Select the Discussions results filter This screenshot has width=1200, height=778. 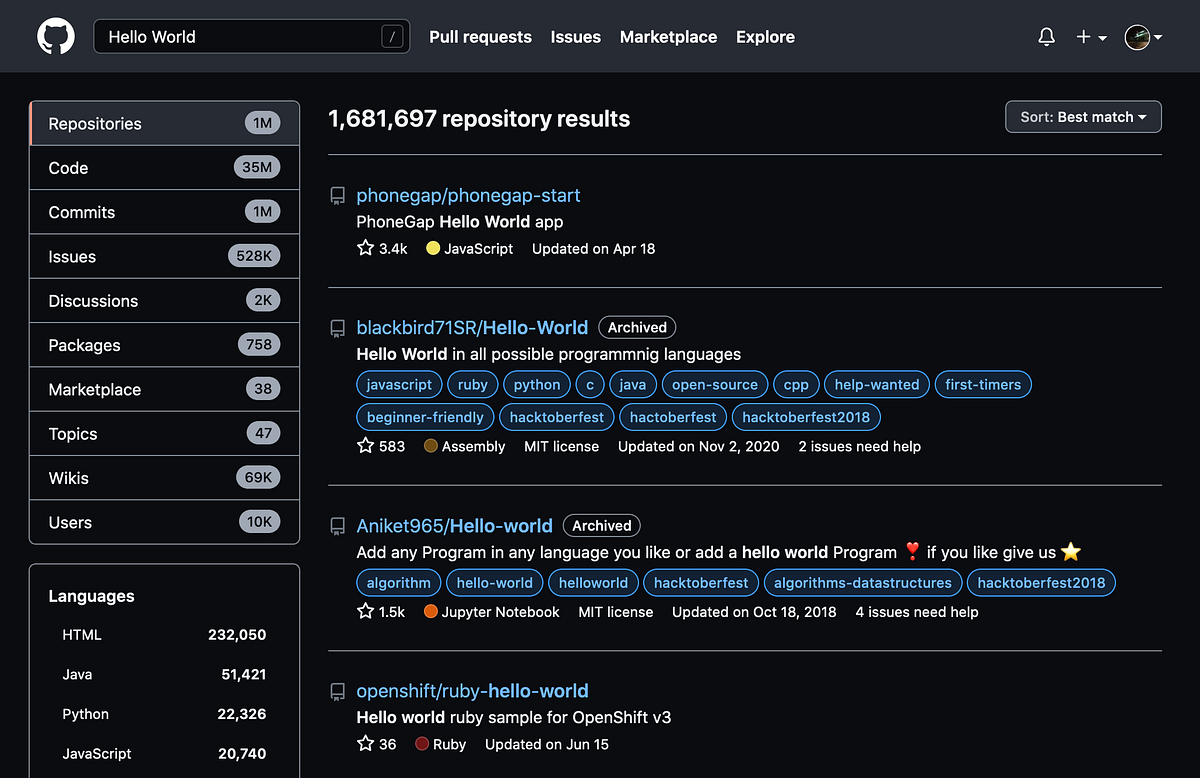[x=165, y=301]
